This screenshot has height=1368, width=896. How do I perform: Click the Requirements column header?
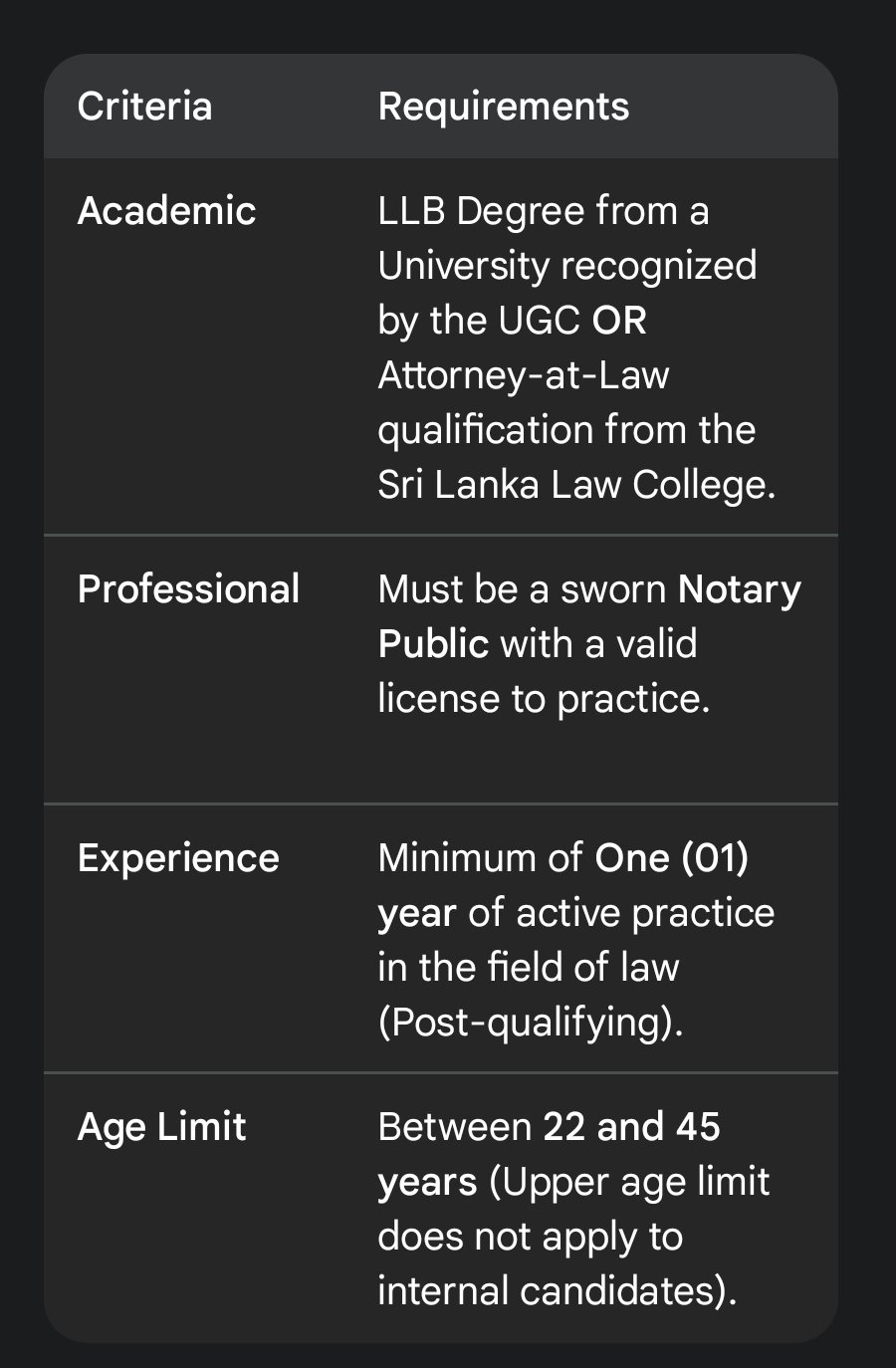(x=503, y=107)
